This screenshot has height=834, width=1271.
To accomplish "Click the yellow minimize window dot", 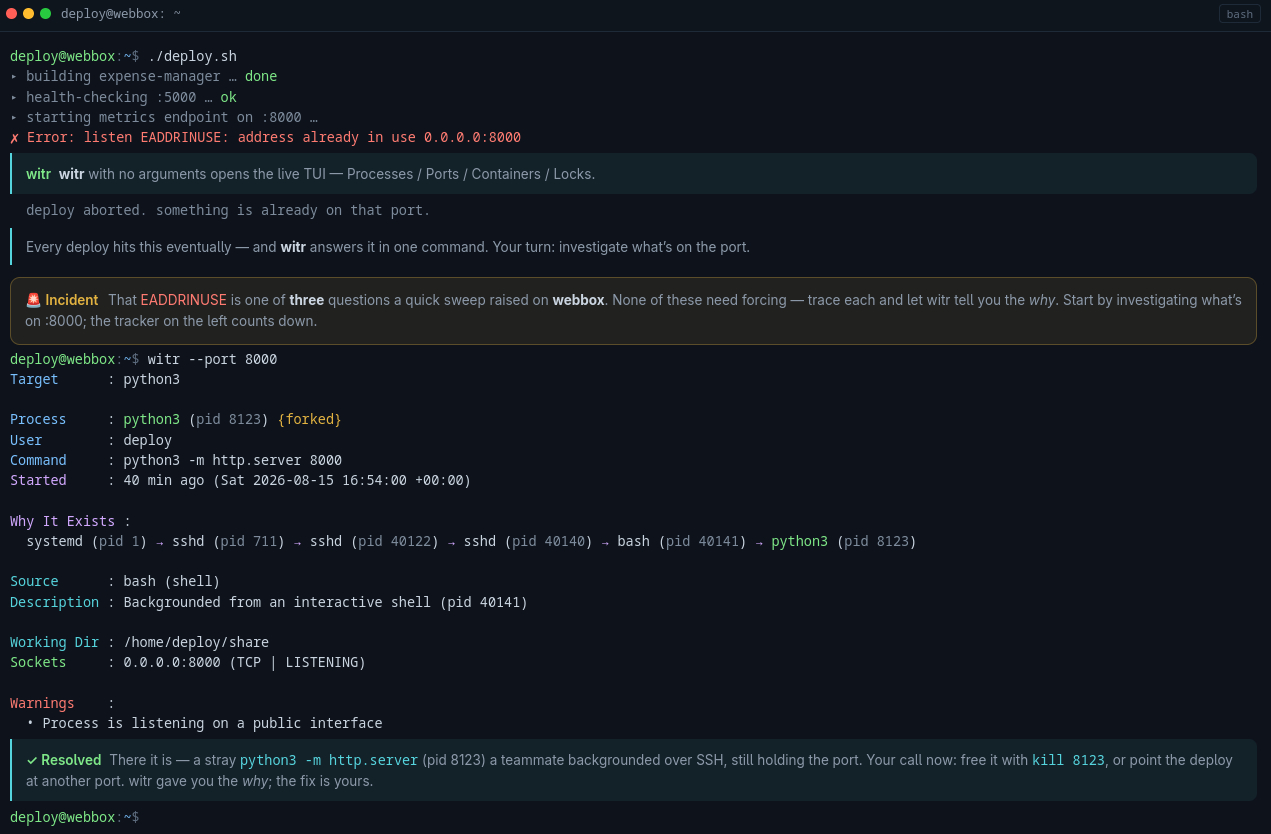I will tap(28, 13).
